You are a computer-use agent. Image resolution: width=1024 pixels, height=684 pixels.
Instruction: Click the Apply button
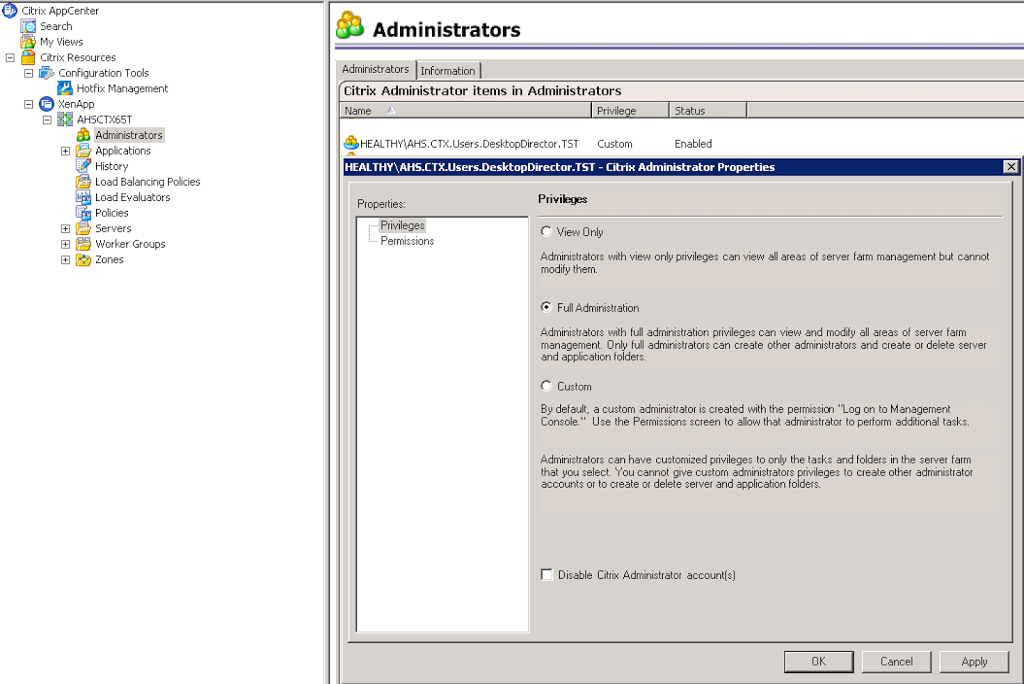point(974,661)
